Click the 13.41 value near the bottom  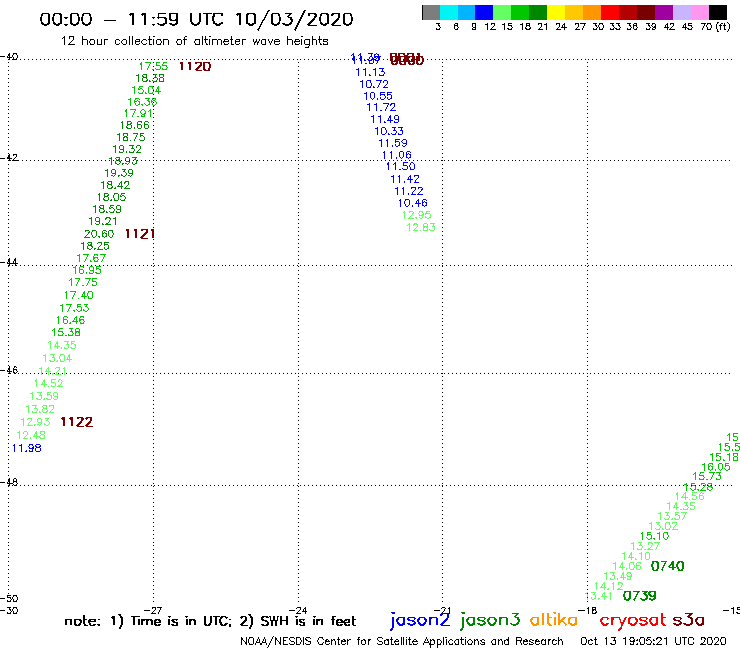point(598,596)
